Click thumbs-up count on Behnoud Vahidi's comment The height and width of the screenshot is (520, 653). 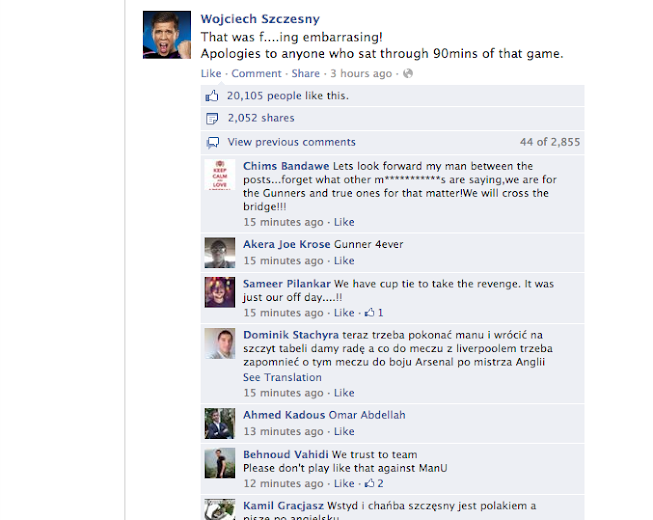point(374,483)
